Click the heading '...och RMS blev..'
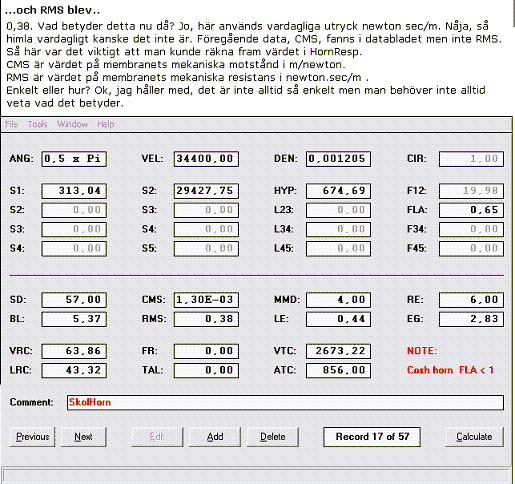This screenshot has height=484, width=515. point(52,10)
